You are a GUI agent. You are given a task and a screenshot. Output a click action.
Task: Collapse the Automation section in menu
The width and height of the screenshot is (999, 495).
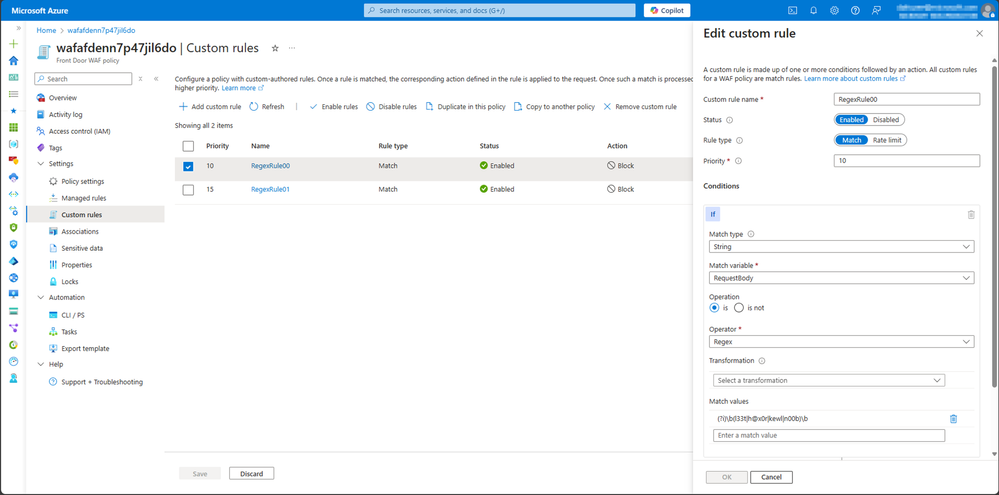tap(41, 298)
